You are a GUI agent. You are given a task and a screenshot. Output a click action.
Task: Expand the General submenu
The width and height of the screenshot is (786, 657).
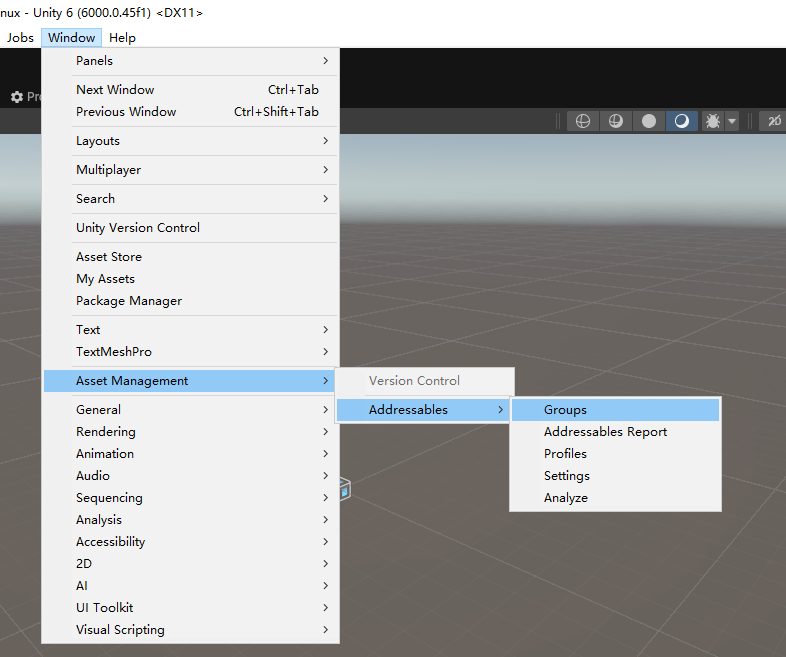tap(190, 410)
